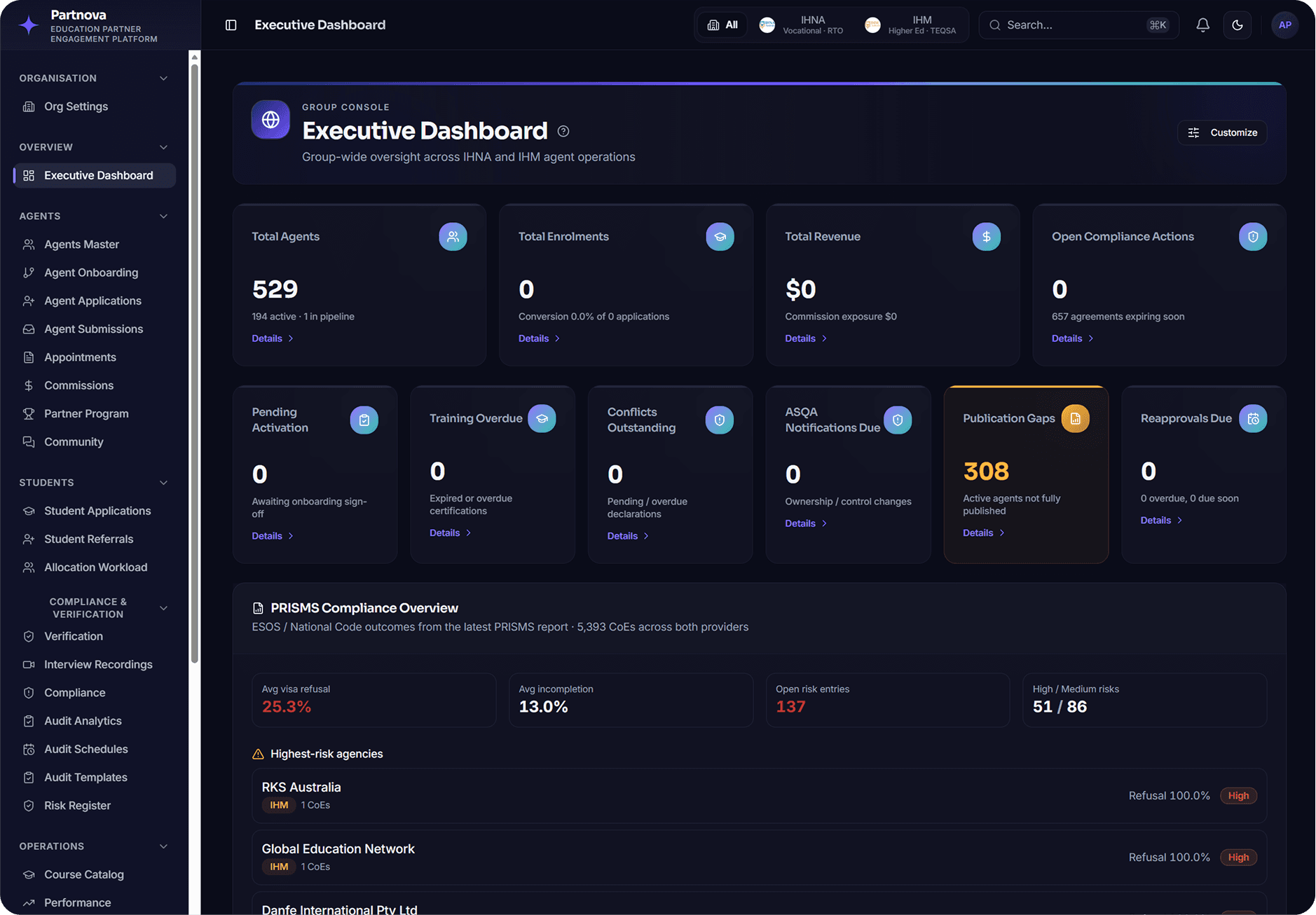The width and height of the screenshot is (1316, 915).
Task: Collapse the Students sidebar section
Action: tap(163, 483)
